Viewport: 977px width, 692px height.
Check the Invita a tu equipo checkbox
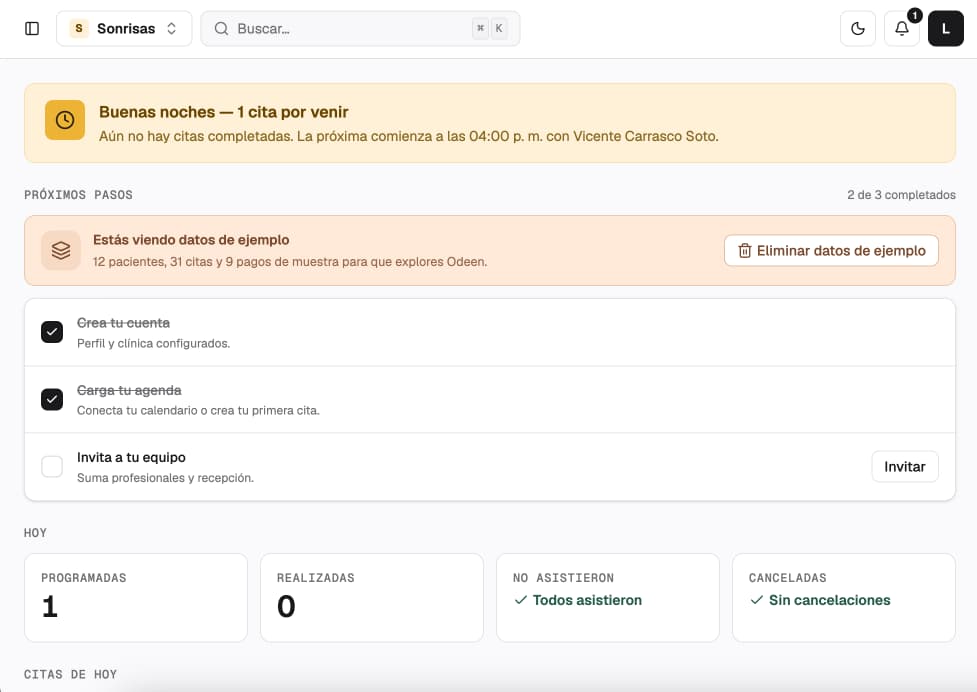coord(52,467)
